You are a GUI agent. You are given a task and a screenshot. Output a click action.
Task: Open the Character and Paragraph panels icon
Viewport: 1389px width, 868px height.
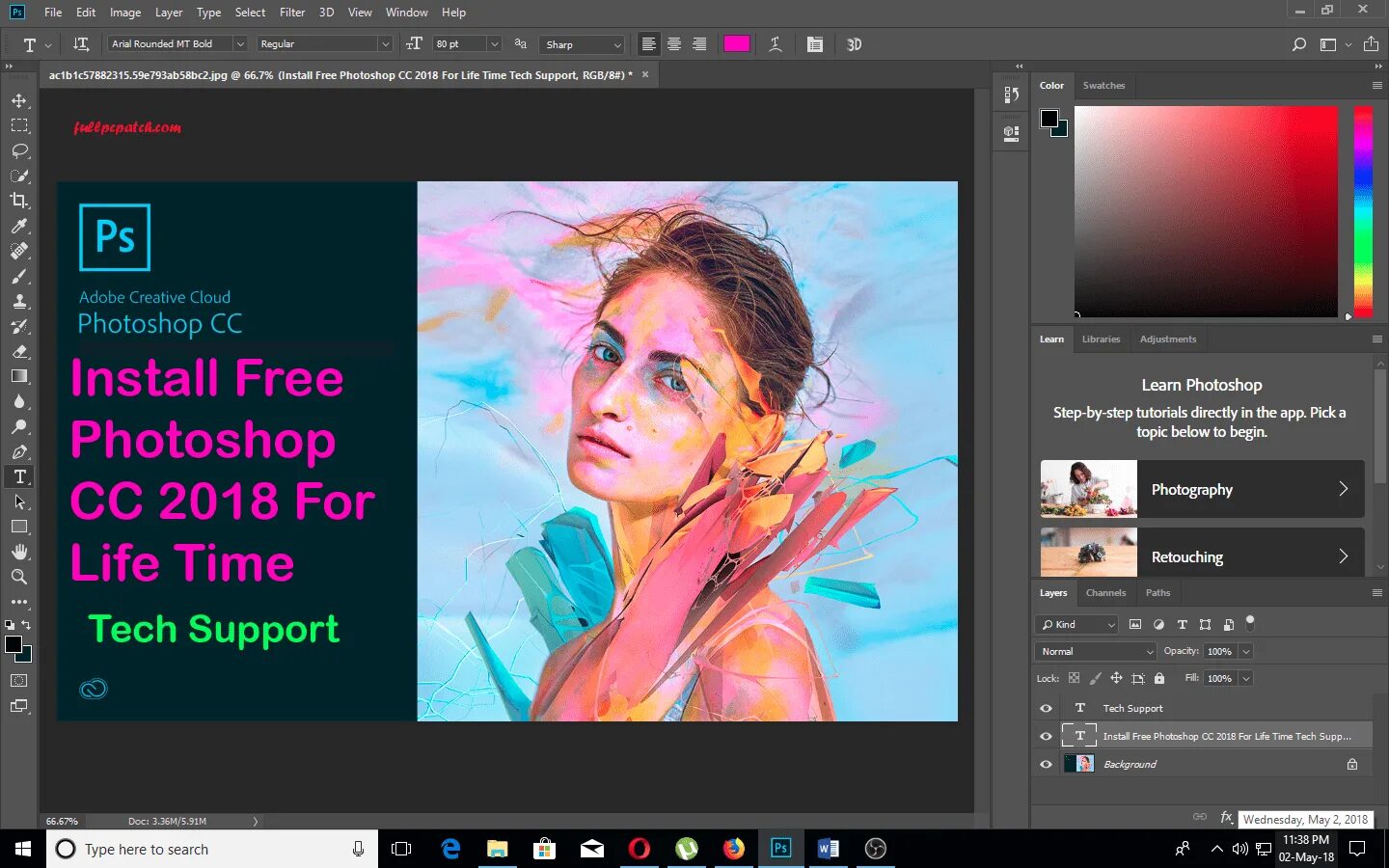click(x=815, y=44)
